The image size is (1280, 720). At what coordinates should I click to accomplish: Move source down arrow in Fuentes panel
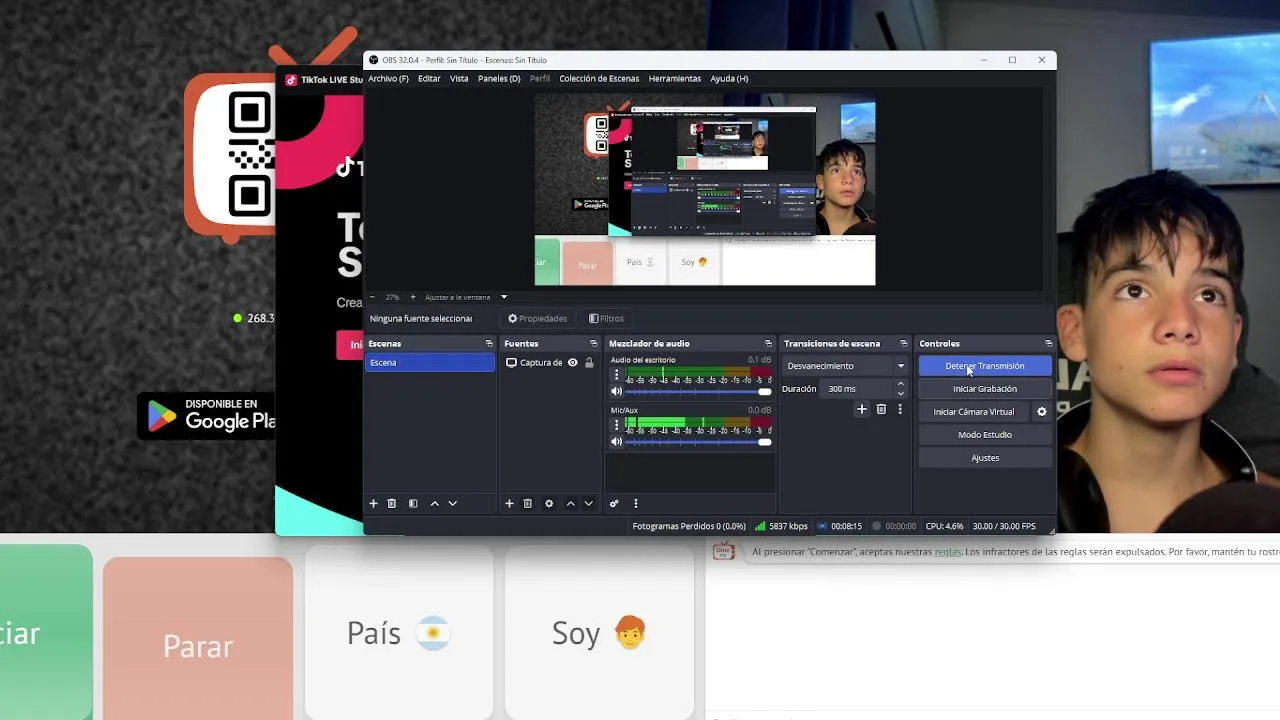(588, 504)
